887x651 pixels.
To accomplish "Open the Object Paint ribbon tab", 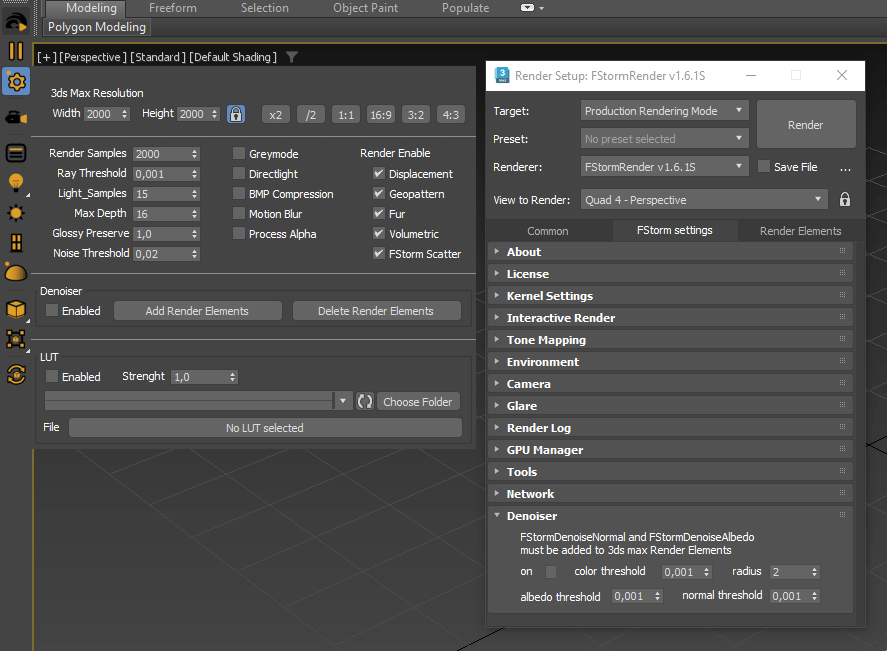I will point(365,8).
